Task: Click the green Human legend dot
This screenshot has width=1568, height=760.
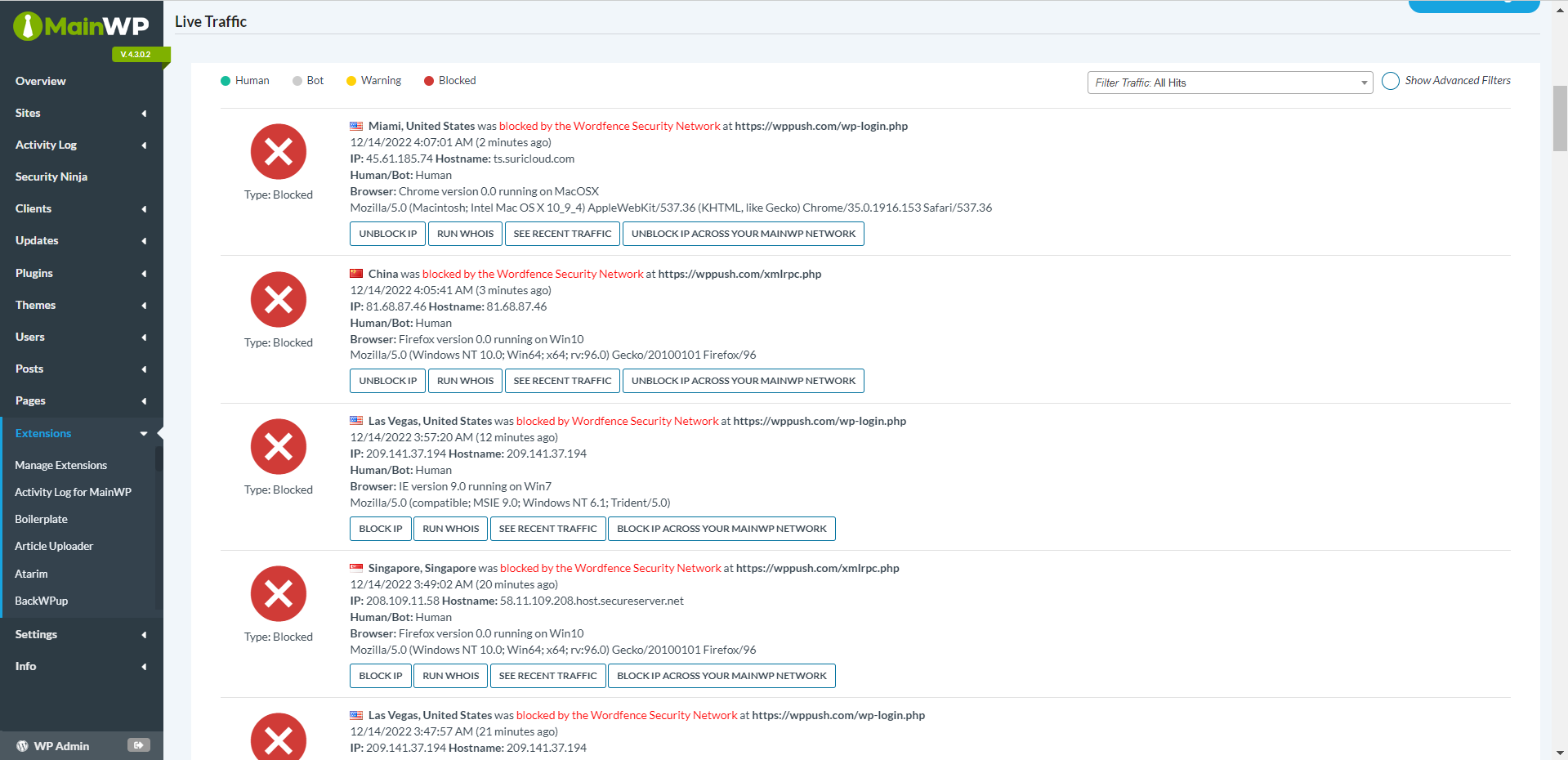Action: tap(226, 81)
